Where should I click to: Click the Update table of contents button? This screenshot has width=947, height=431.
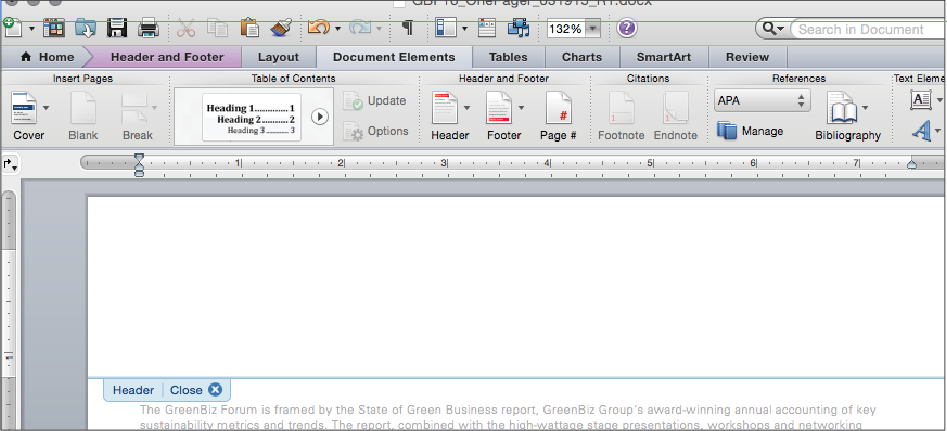pyautogui.click(x=374, y=101)
